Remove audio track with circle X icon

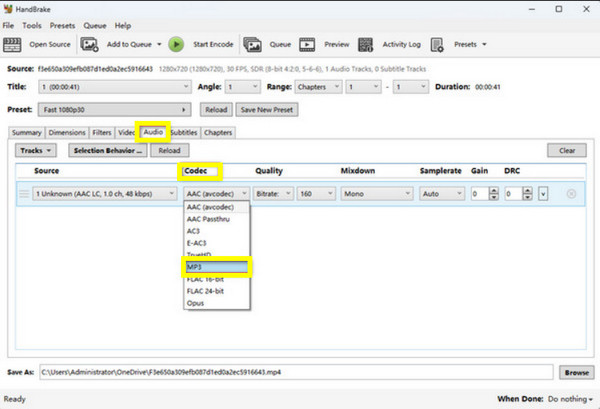click(x=571, y=193)
